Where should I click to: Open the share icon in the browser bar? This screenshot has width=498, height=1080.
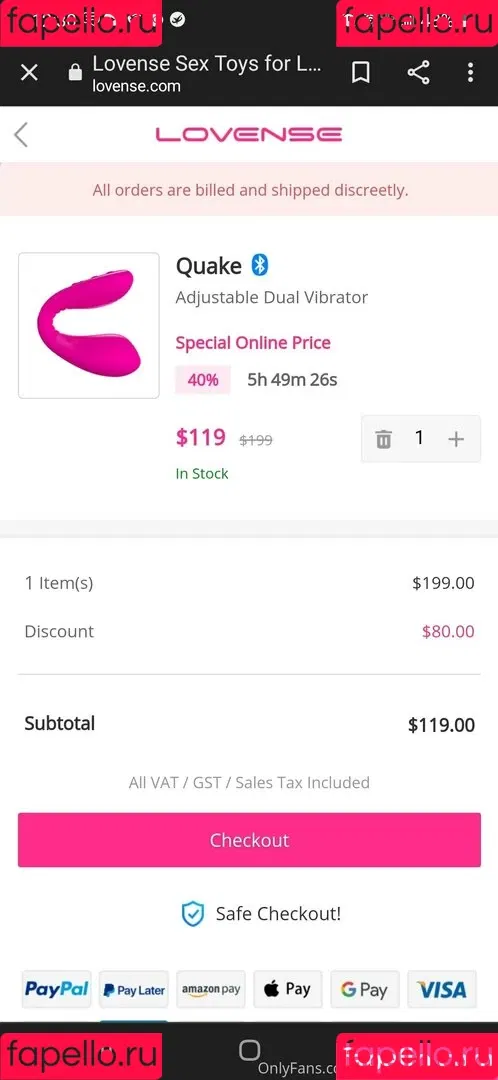click(x=418, y=72)
